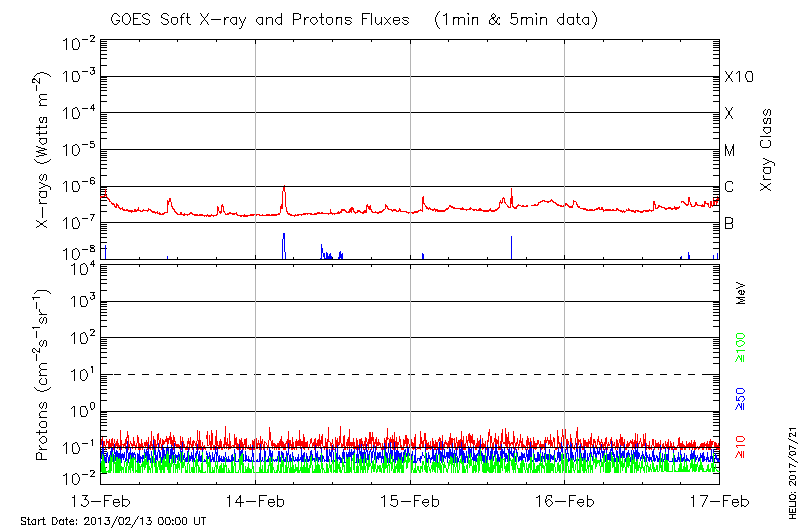This screenshot has width=800, height=530.
Task: Select the red '≥10' MeV legend label
Action: click(741, 447)
